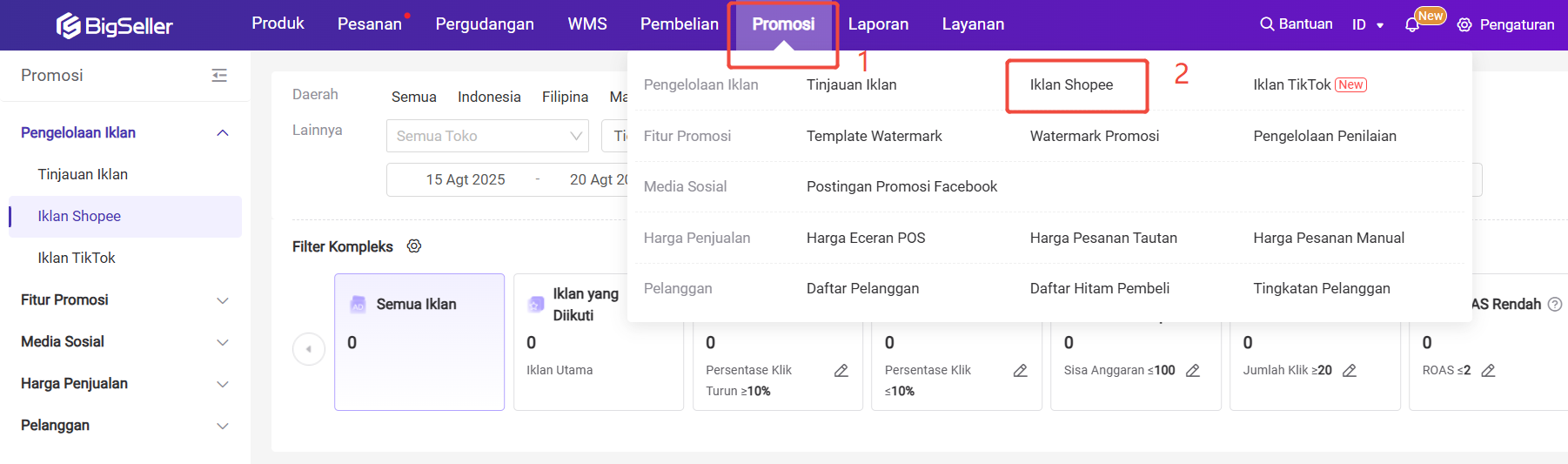Open Harga Pesanan Manual entry

point(1329,238)
